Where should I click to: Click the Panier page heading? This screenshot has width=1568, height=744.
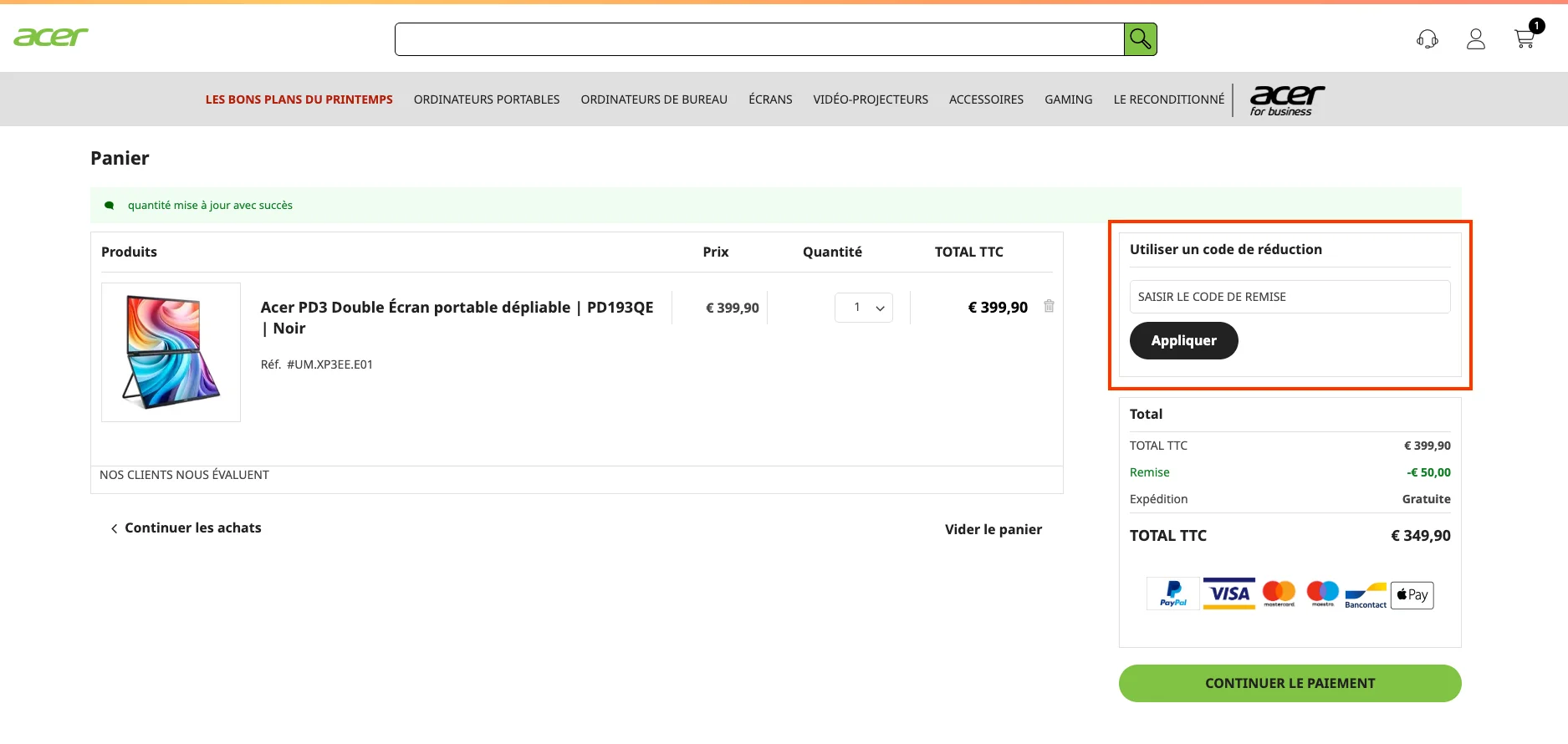120,159
